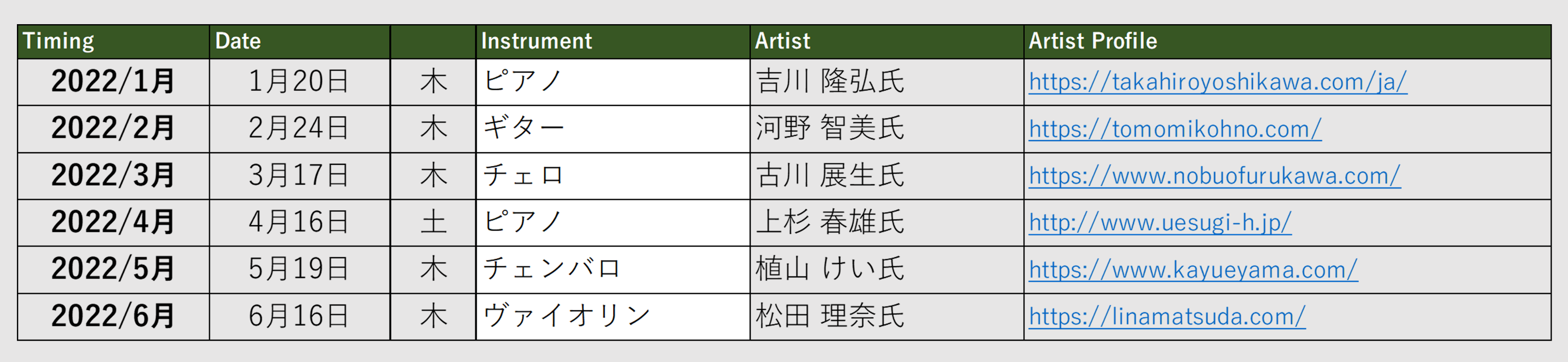Click the 2月24日 date cell

[x=299, y=129]
